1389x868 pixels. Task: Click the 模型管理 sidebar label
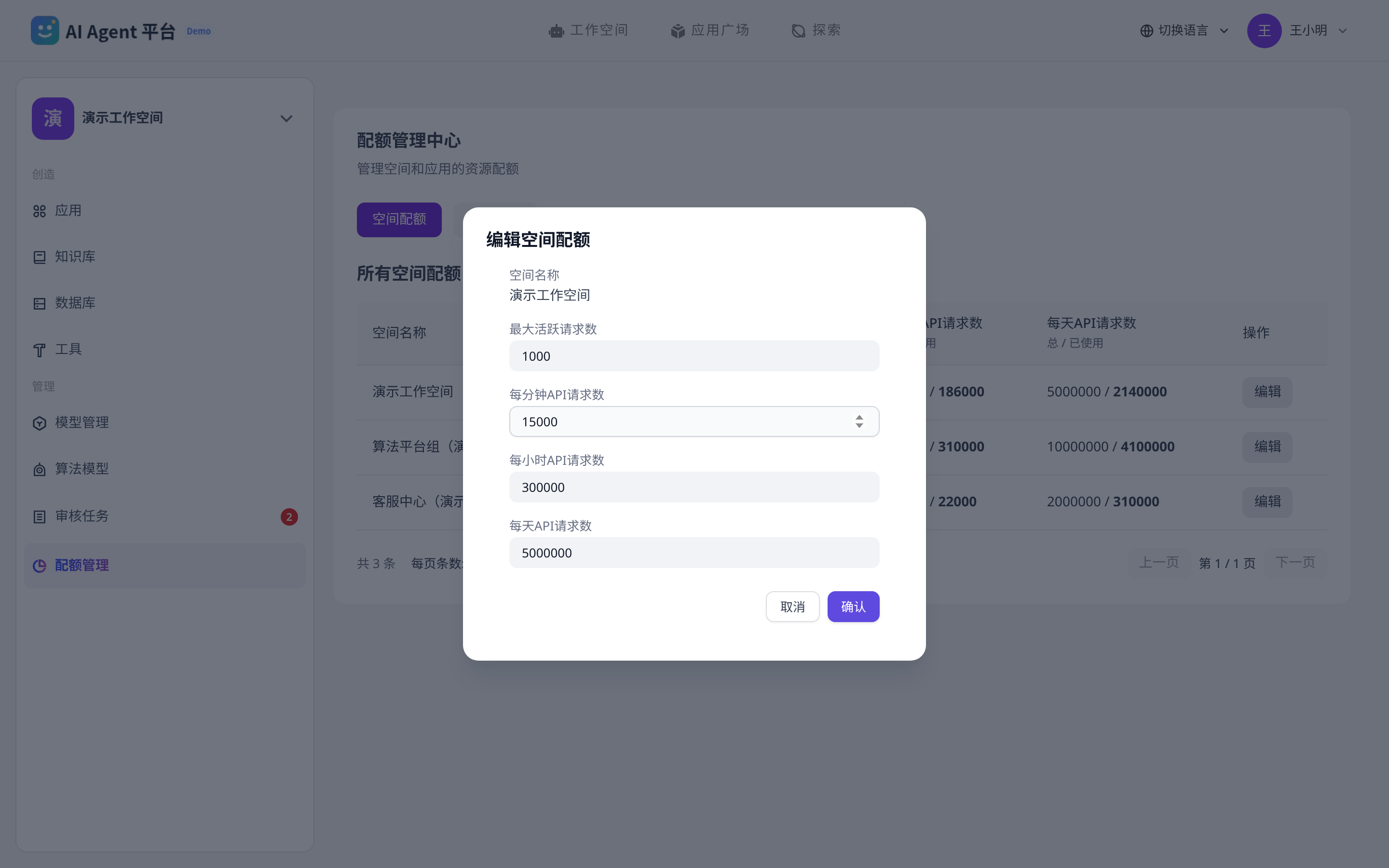point(82,422)
